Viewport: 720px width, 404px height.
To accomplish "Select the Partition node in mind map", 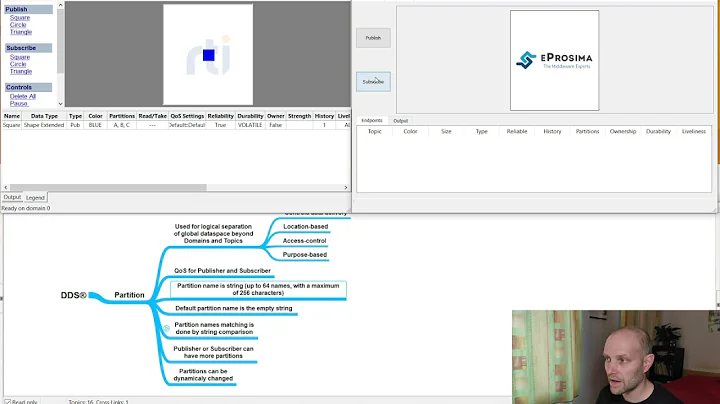I will point(129,295).
